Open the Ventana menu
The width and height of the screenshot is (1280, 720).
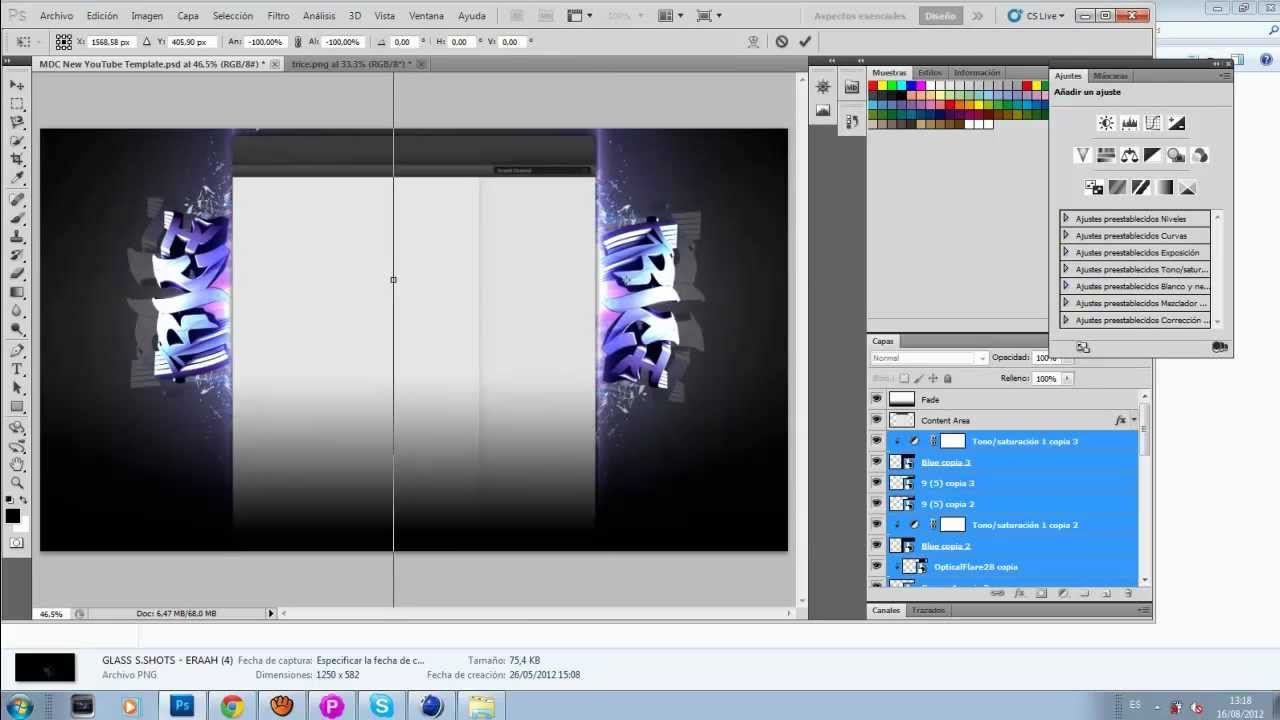[x=427, y=16]
